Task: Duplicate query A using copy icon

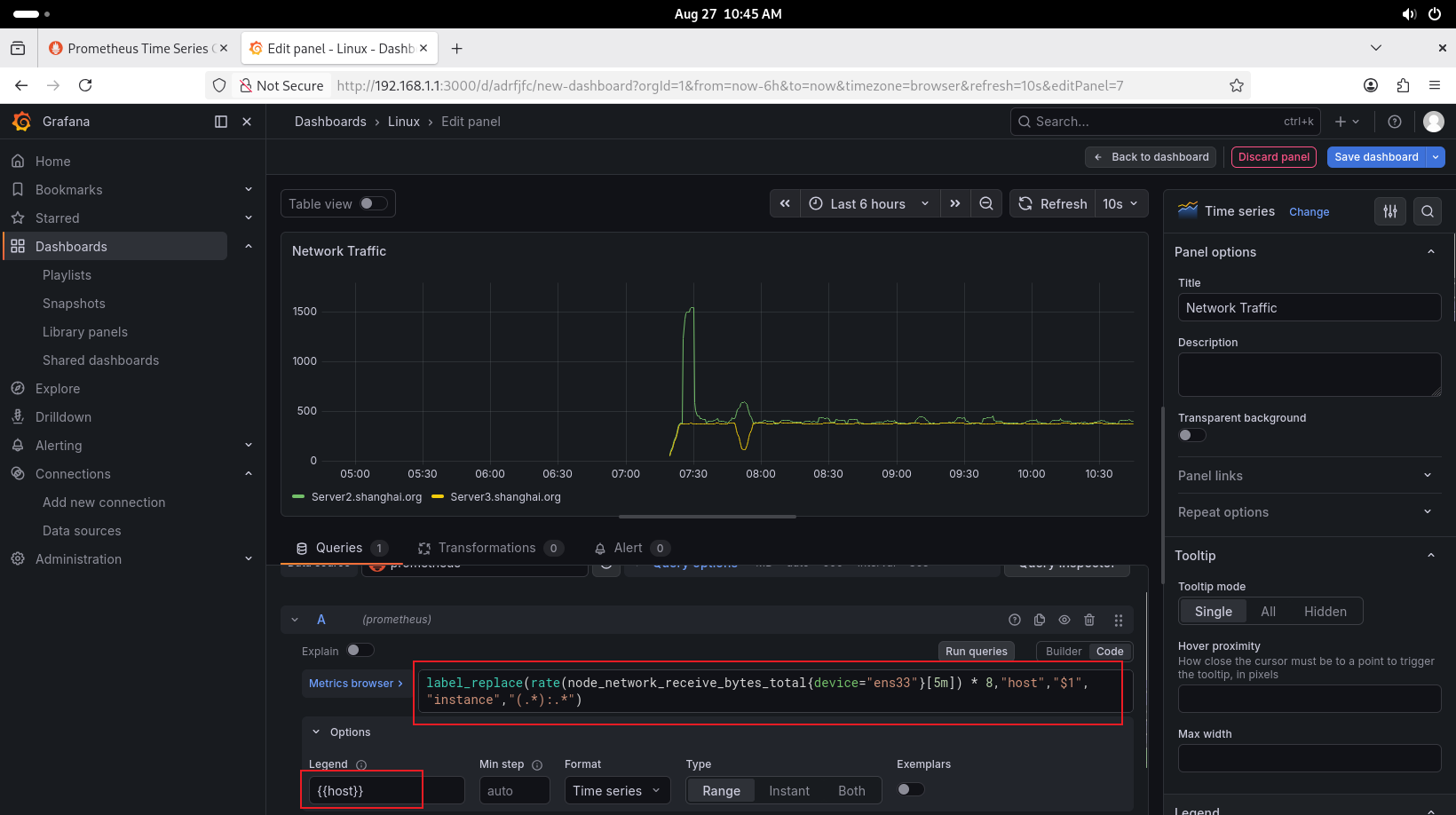Action: (1040, 620)
